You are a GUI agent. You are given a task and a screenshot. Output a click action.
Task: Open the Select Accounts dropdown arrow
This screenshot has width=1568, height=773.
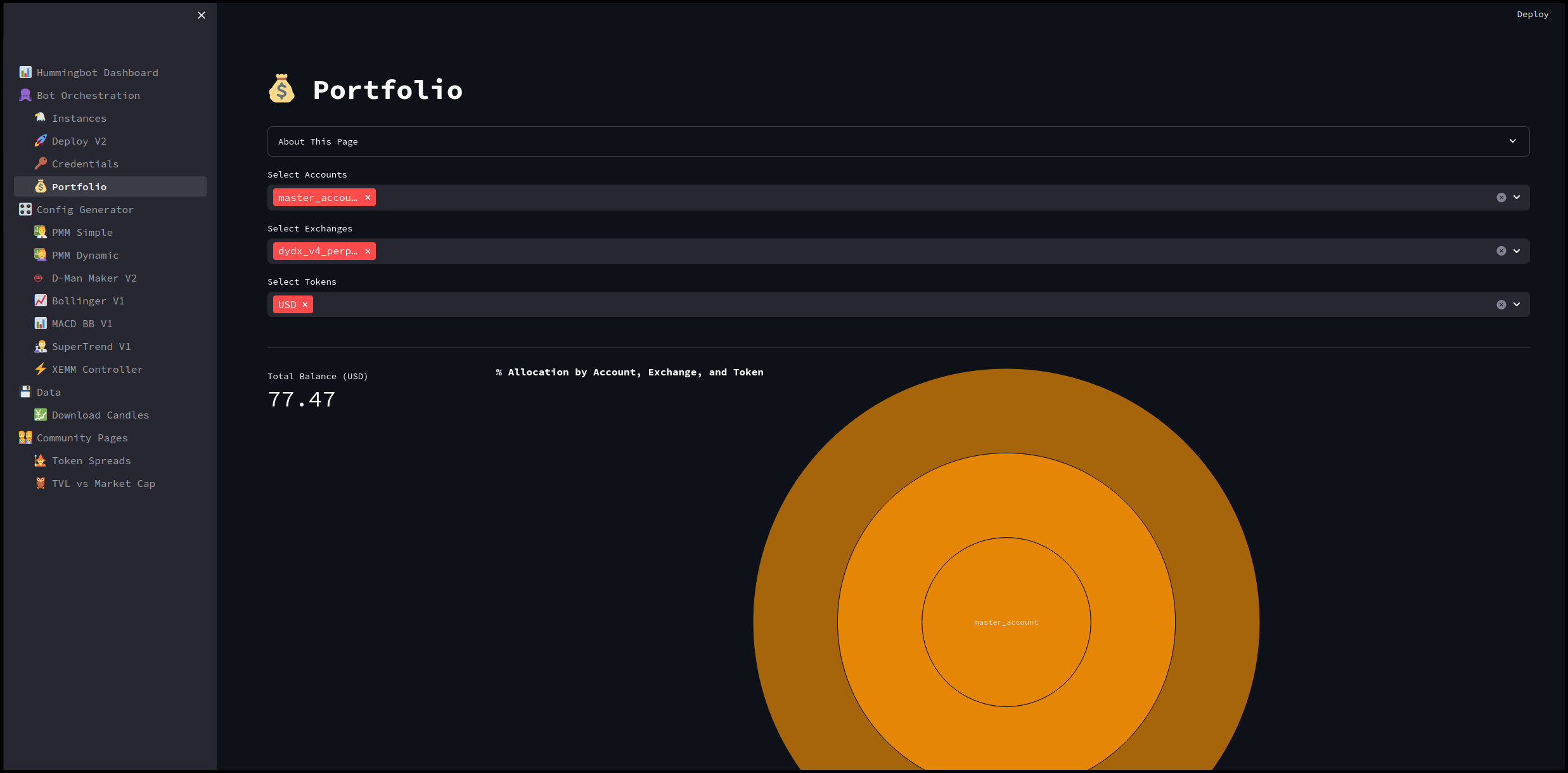click(x=1517, y=198)
